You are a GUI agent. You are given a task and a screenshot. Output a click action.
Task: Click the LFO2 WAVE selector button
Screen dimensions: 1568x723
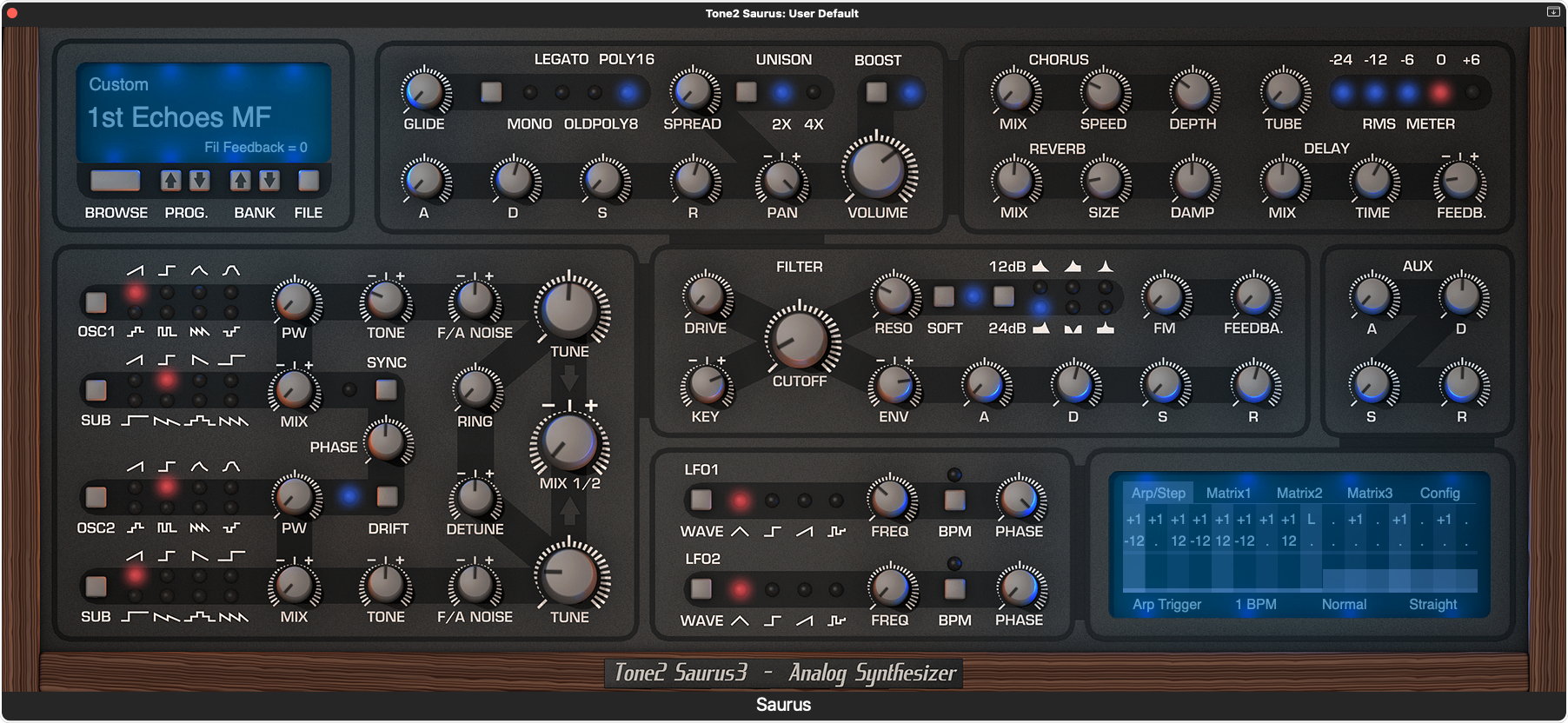pyautogui.click(x=701, y=588)
